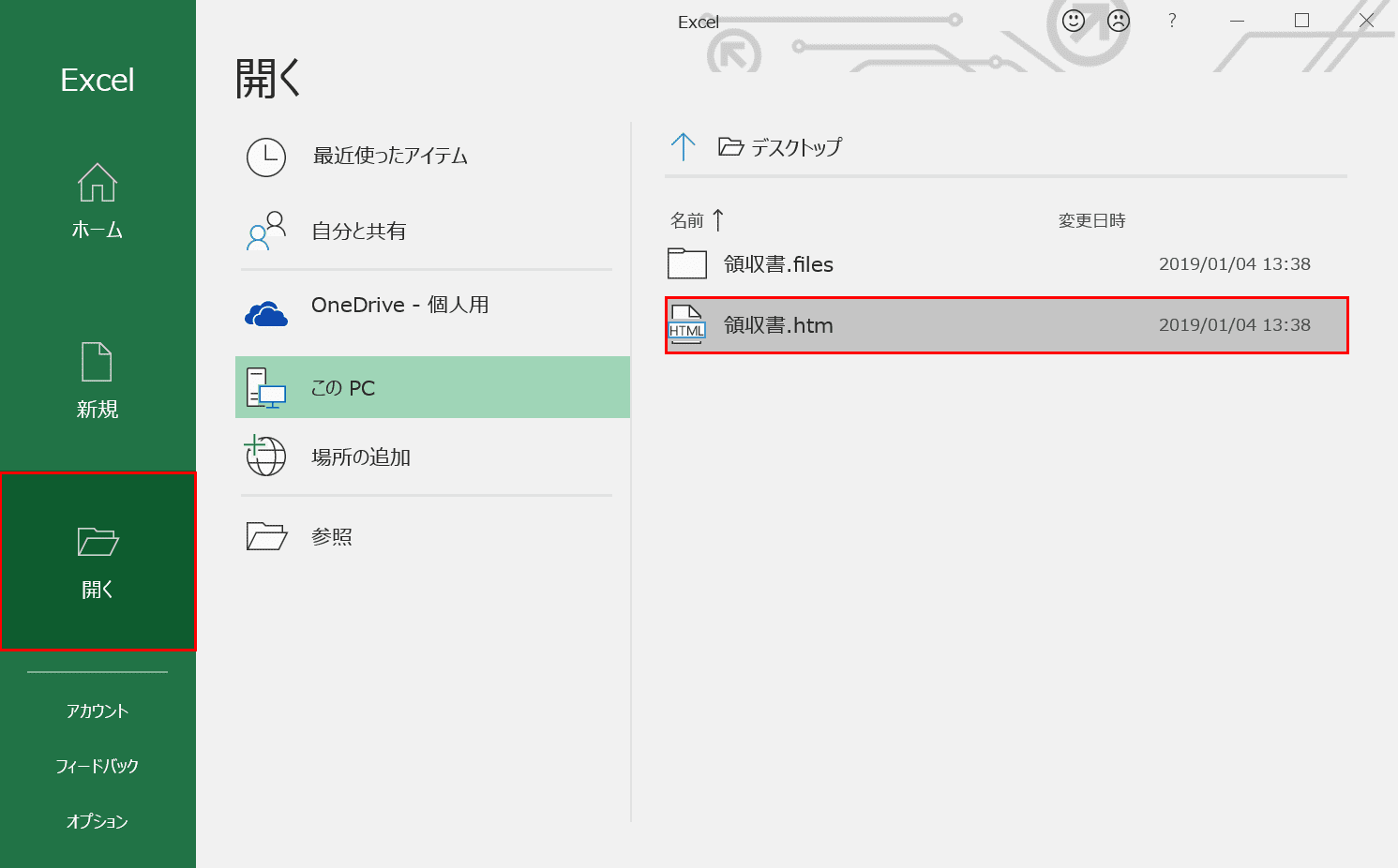The height and width of the screenshot is (868, 1398).
Task: Sort files by 変更日時 column header
Action: [x=1092, y=221]
